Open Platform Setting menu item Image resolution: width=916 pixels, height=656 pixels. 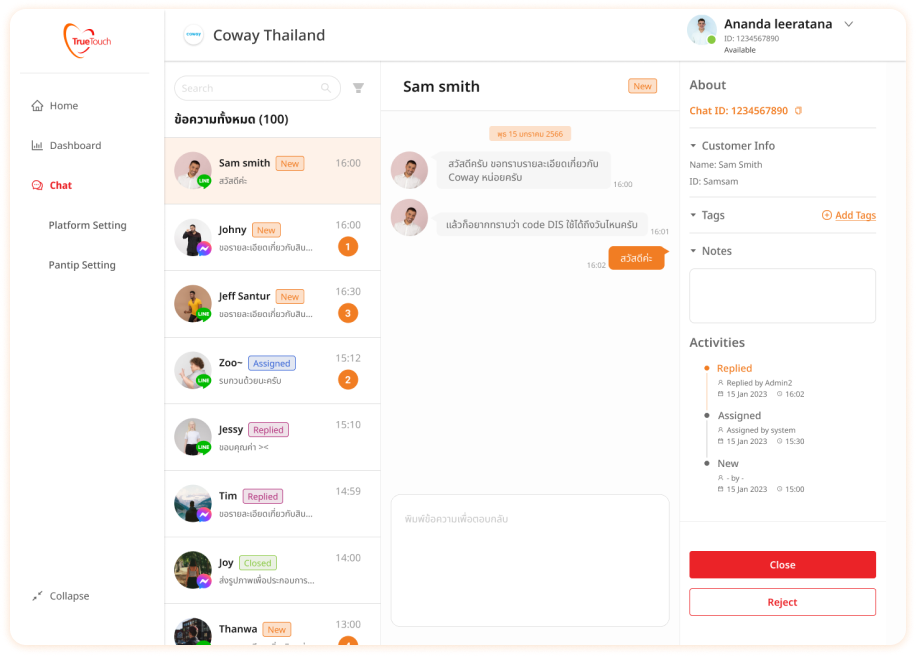(x=88, y=225)
